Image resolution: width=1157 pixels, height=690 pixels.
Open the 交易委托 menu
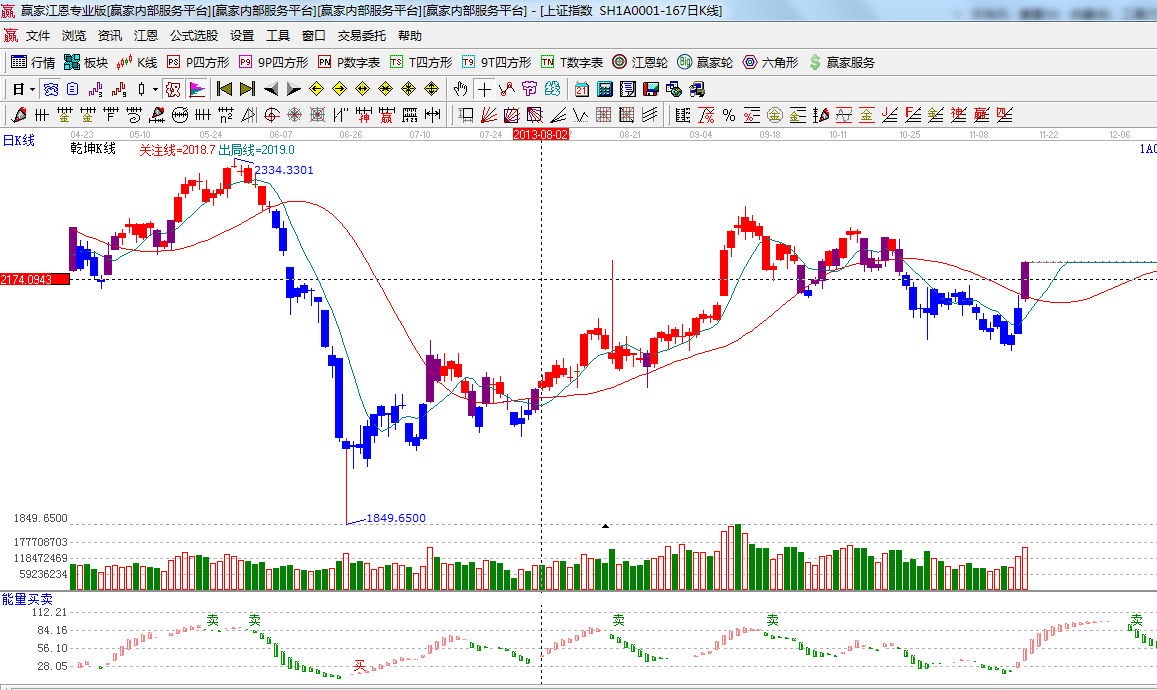361,35
